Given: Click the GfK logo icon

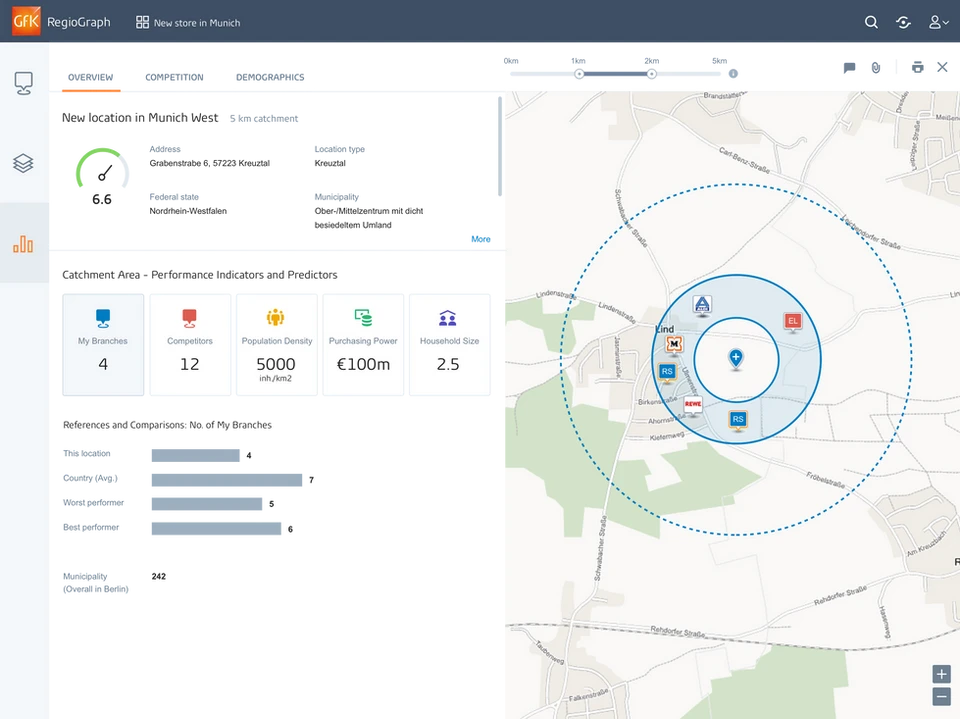Looking at the screenshot, I should 26,21.
